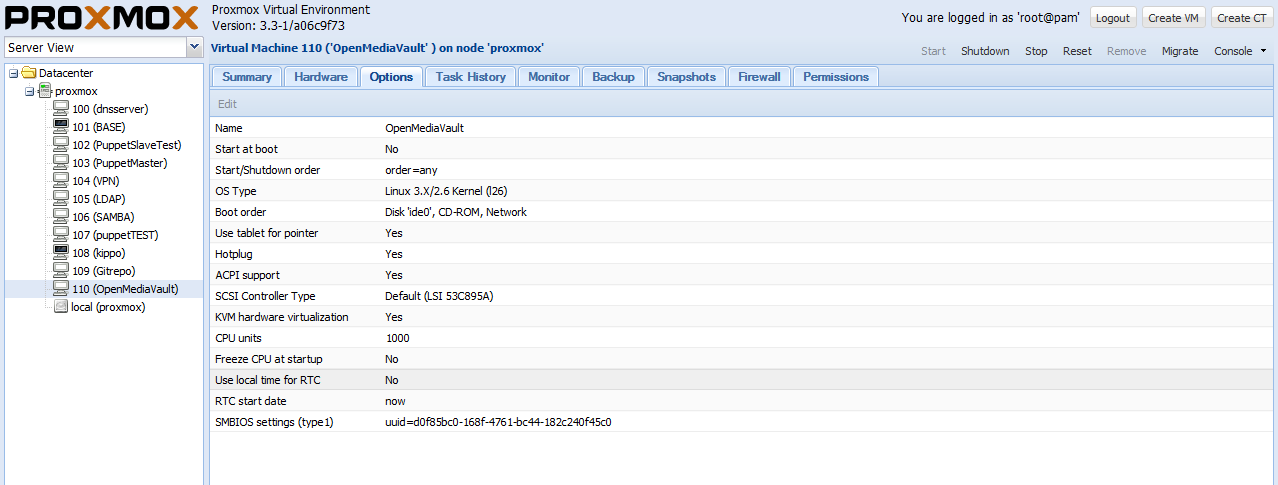Click the VM icon beside 109 (Gitrepo)
This screenshot has height=485, width=1278.
(x=61, y=271)
